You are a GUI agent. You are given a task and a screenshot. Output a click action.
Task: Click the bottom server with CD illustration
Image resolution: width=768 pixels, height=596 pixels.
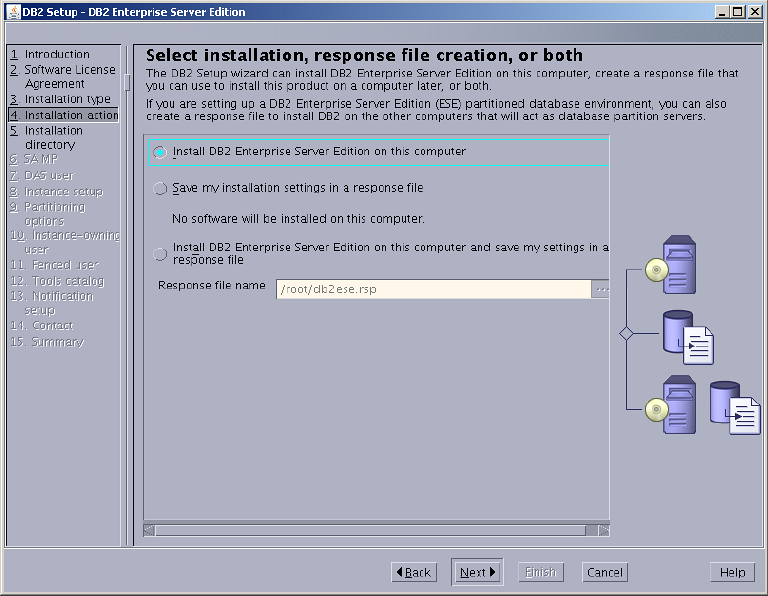pyautogui.click(x=671, y=405)
